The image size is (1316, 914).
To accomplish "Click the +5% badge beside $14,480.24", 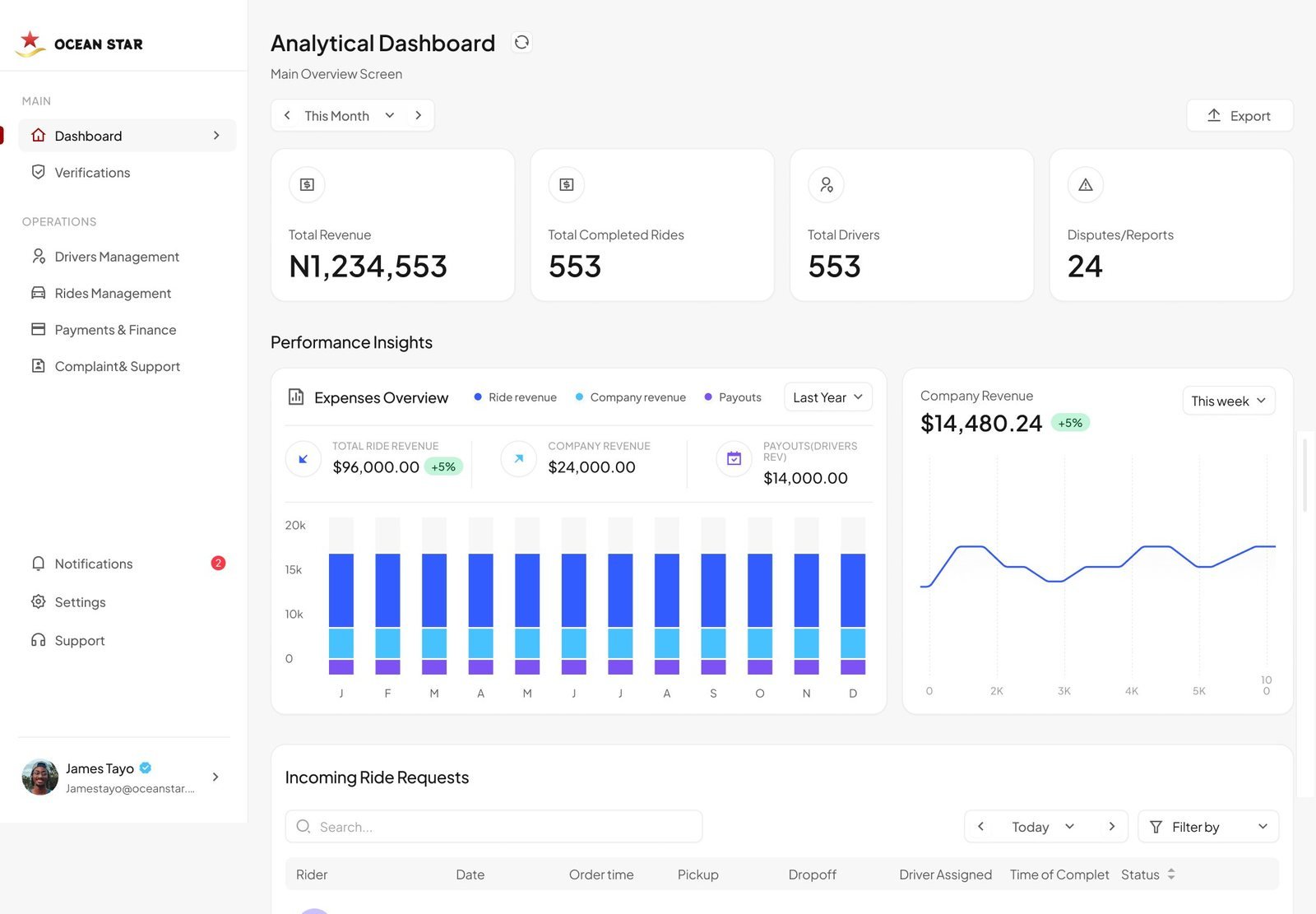I will tap(1070, 423).
